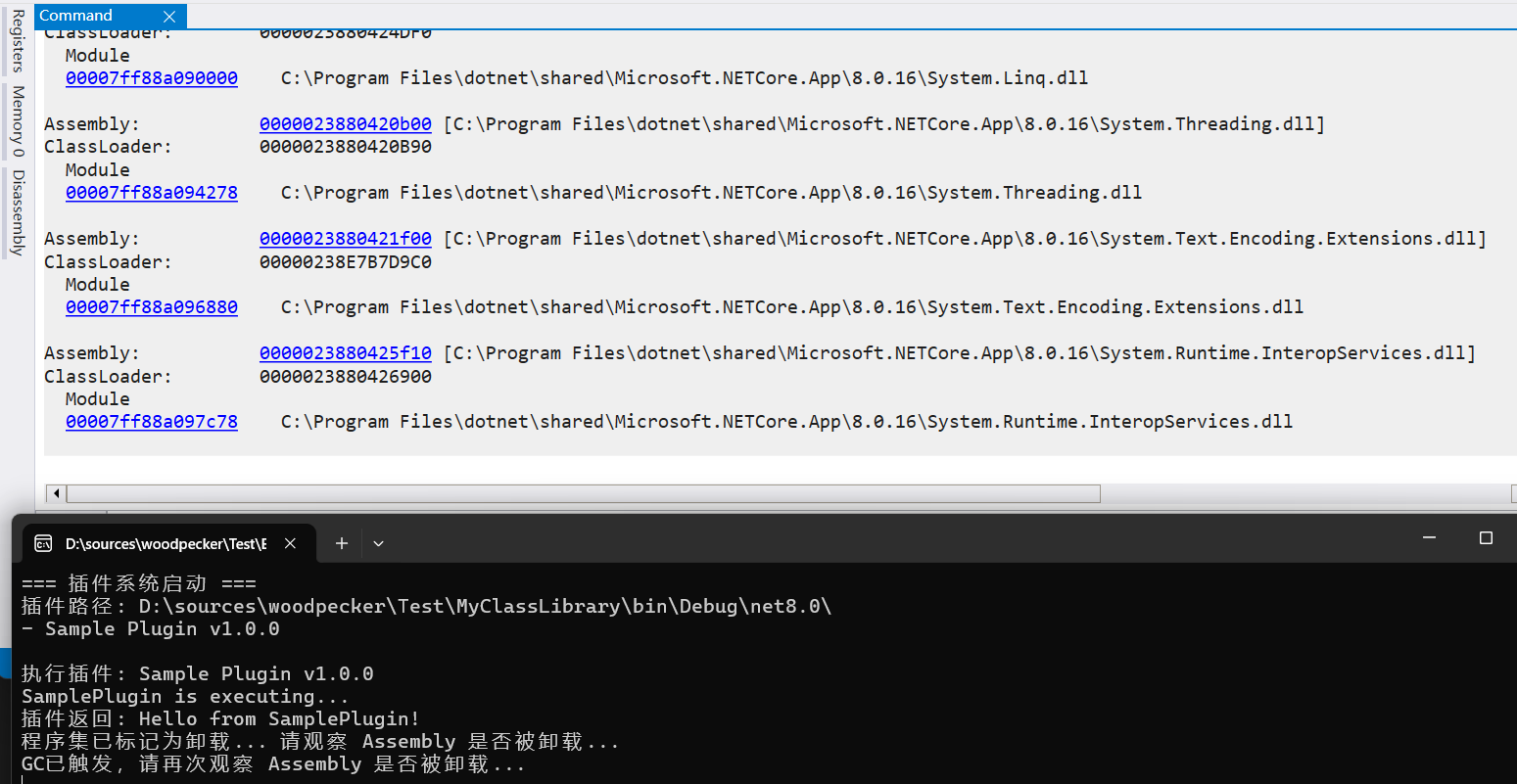Image resolution: width=1517 pixels, height=784 pixels.
Task: Minimize the terminal window
Action: 1430,538
